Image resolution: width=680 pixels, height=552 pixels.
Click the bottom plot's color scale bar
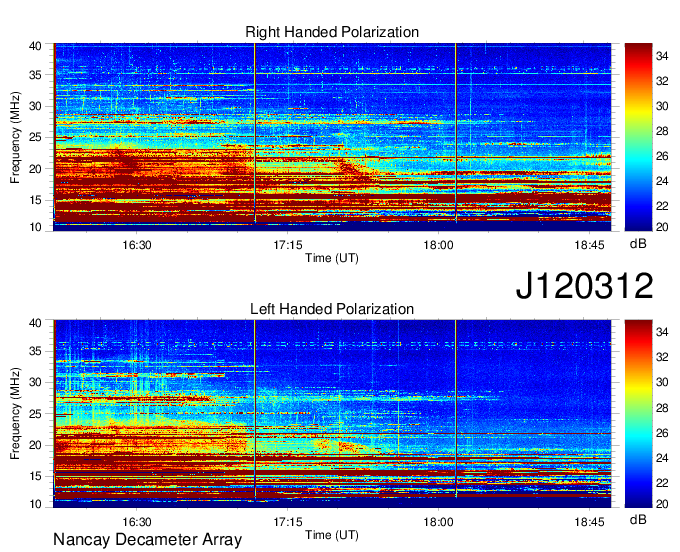tap(638, 414)
